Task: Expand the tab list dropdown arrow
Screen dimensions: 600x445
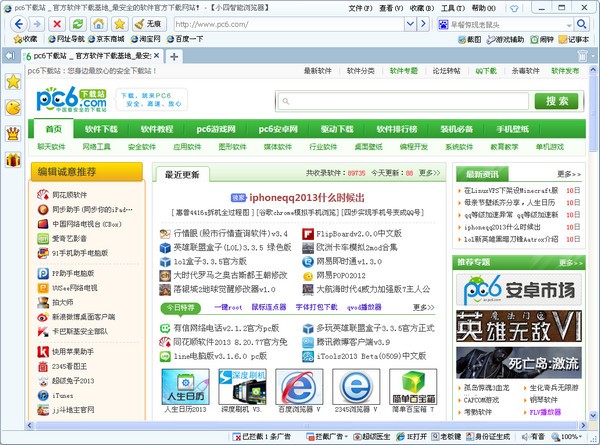Action: (593, 56)
